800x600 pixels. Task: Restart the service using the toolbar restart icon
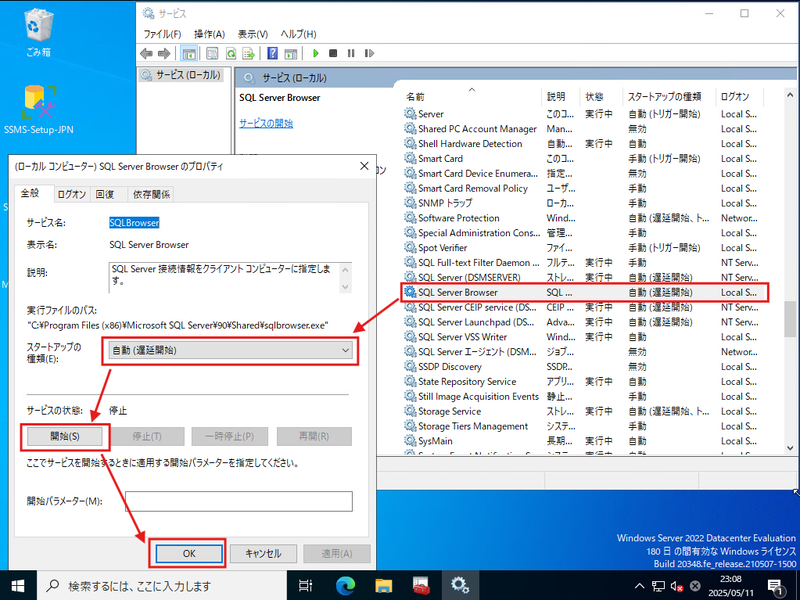pyautogui.click(x=369, y=53)
